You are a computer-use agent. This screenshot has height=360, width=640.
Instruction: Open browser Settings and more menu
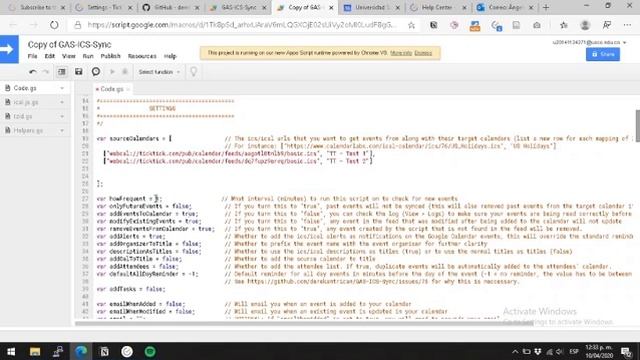coord(627,25)
